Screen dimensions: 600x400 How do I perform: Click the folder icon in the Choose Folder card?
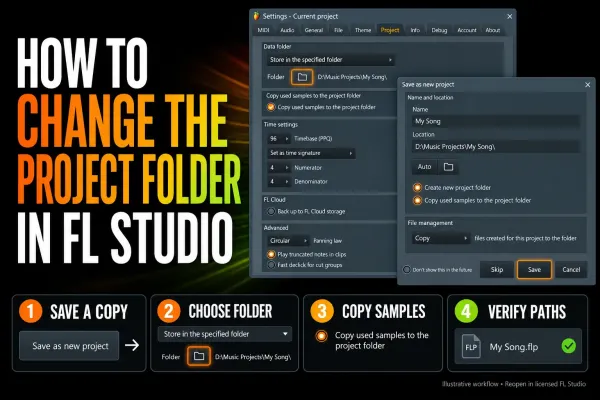coord(199,356)
